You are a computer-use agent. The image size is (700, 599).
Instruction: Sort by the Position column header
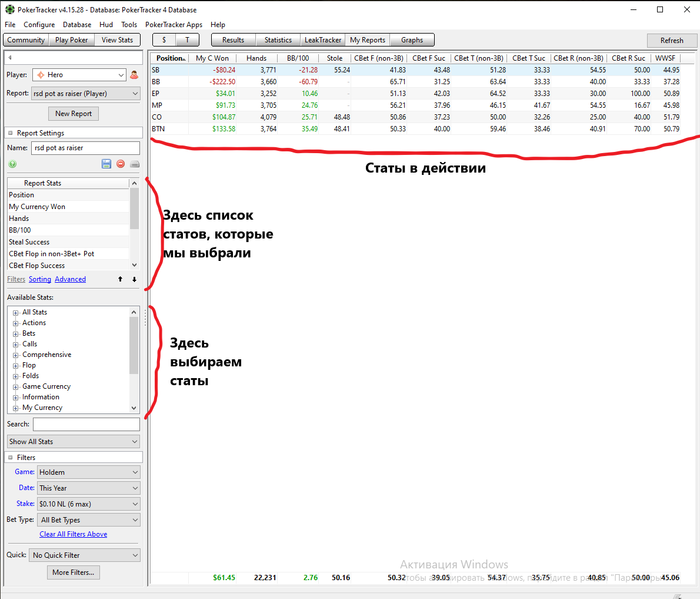coord(170,58)
